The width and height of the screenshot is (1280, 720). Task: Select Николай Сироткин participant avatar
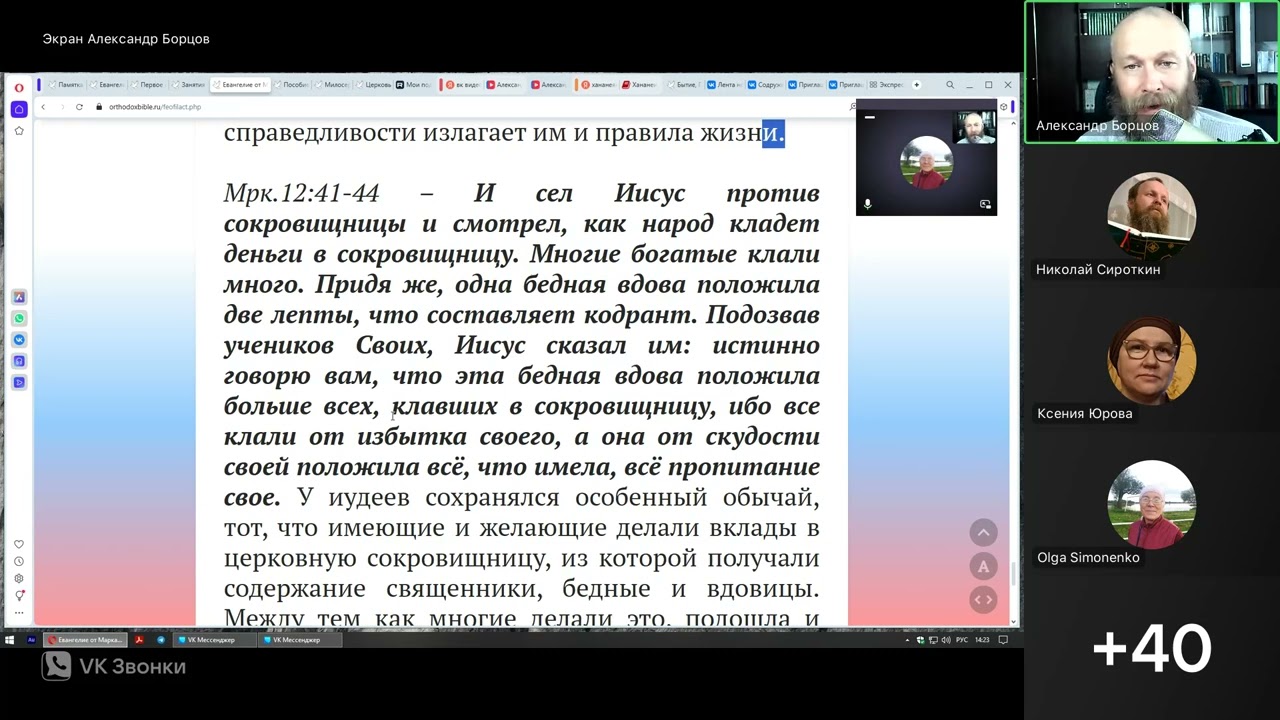coord(1152,217)
